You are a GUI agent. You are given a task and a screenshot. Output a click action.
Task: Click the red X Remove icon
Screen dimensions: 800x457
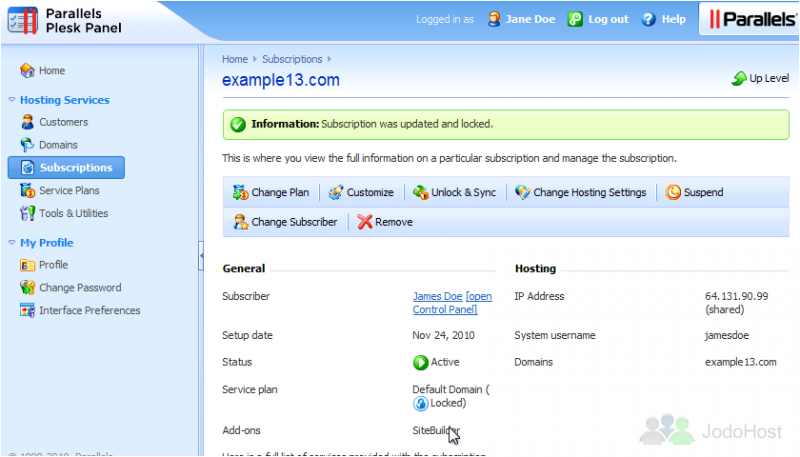click(x=365, y=222)
